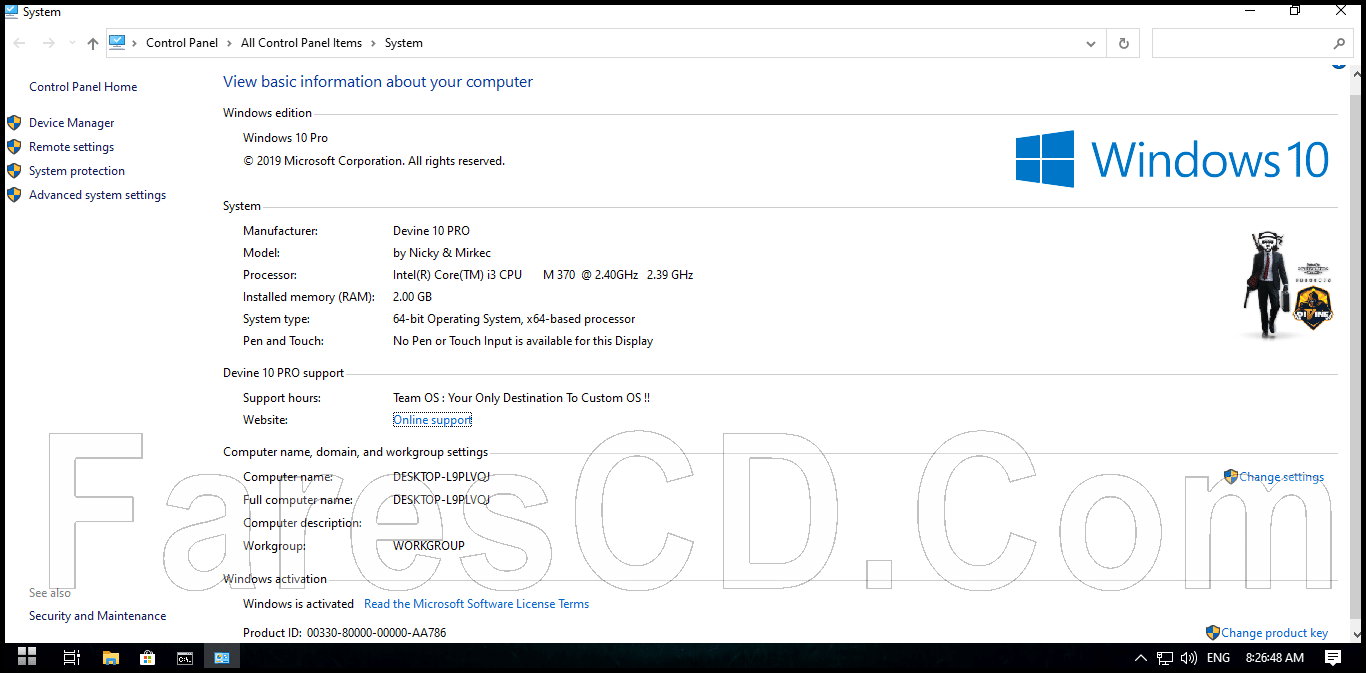Click the Intel Core i3 processor value

click(x=543, y=275)
